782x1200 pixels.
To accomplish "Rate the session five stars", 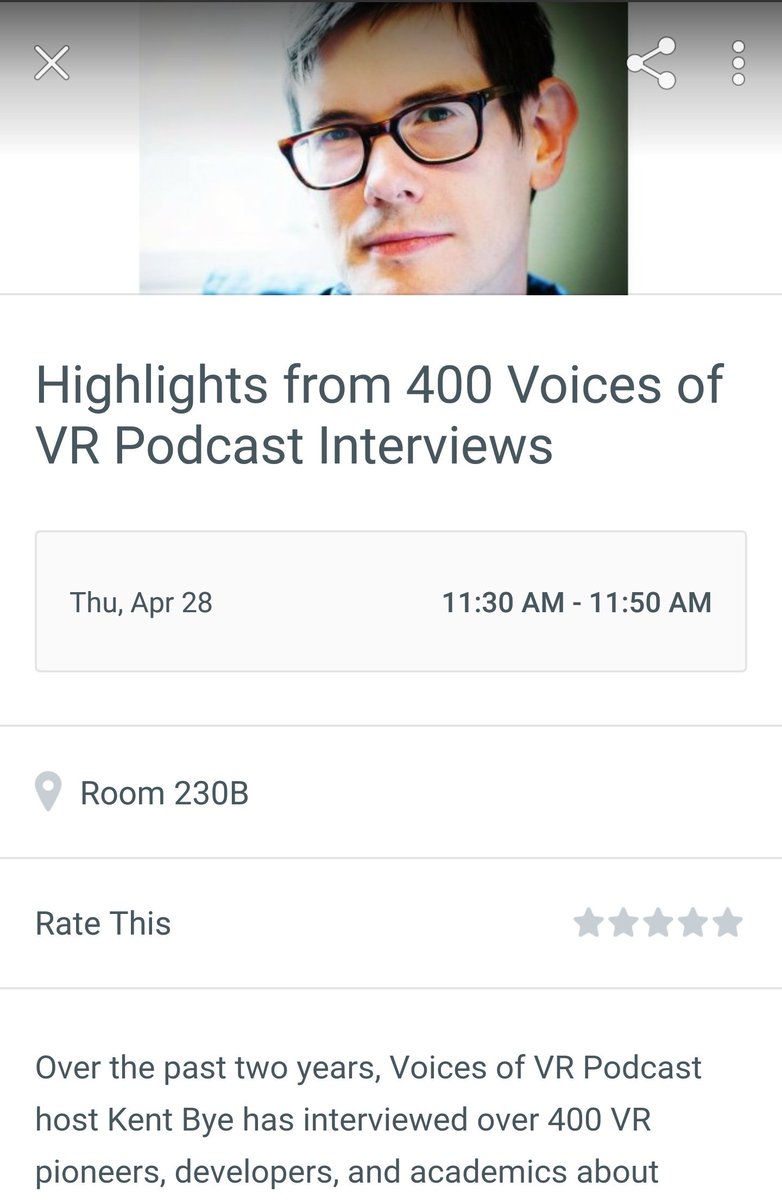I will (728, 923).
